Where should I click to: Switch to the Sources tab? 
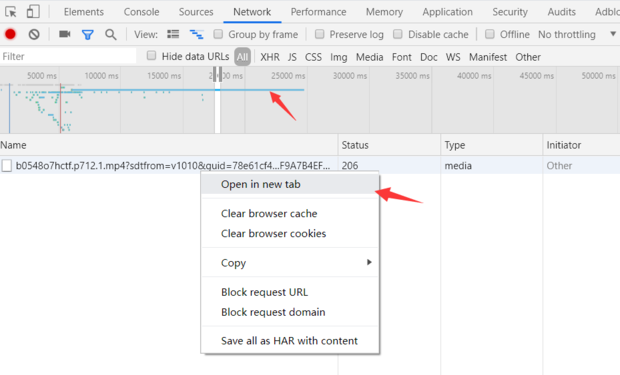tap(196, 12)
